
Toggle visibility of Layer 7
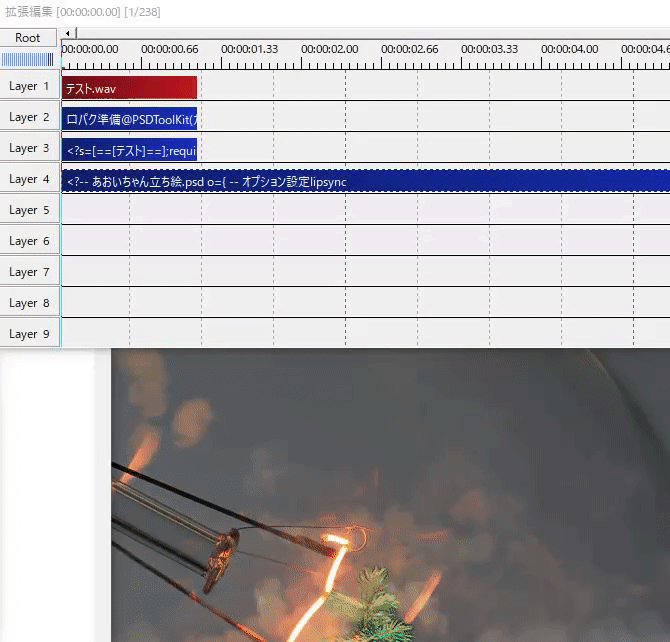click(x=29, y=272)
